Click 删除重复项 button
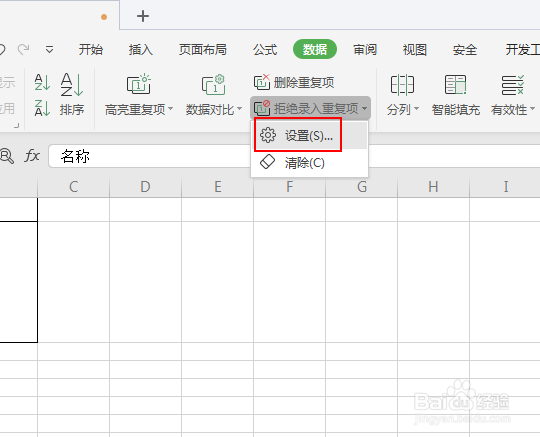Image resolution: width=540 pixels, height=437 pixels. coord(294,82)
